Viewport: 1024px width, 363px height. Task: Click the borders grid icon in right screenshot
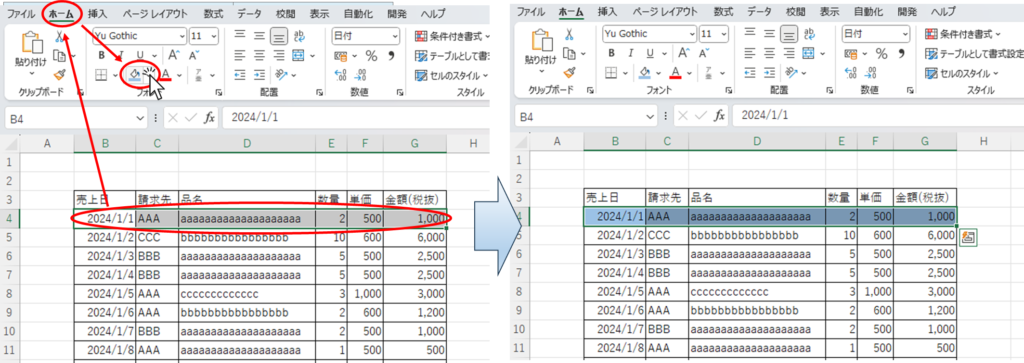[x=611, y=72]
